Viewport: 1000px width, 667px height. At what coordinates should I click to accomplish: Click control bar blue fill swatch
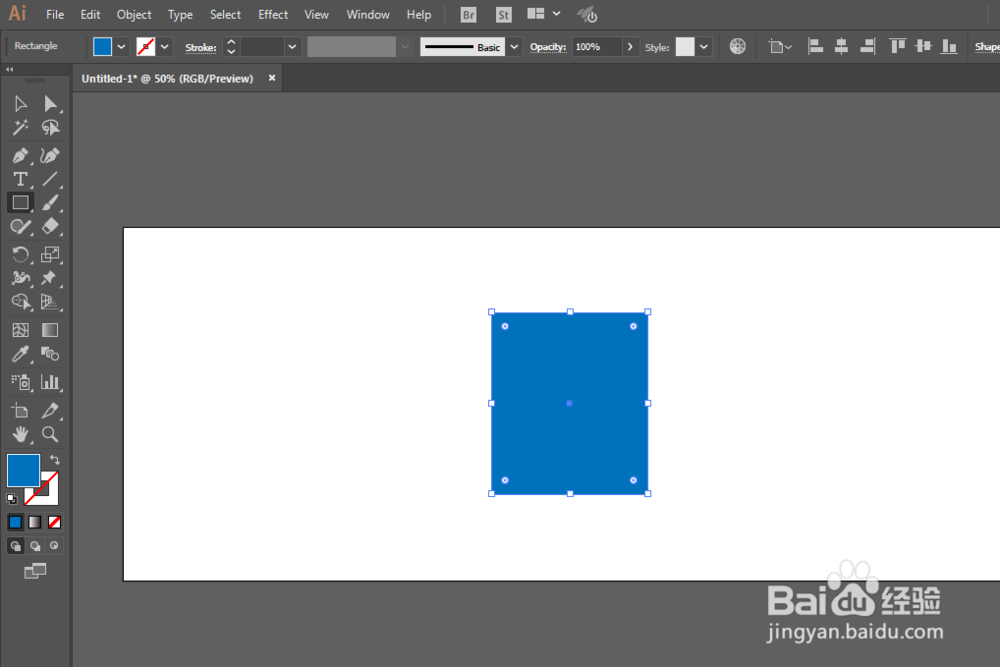(102, 47)
